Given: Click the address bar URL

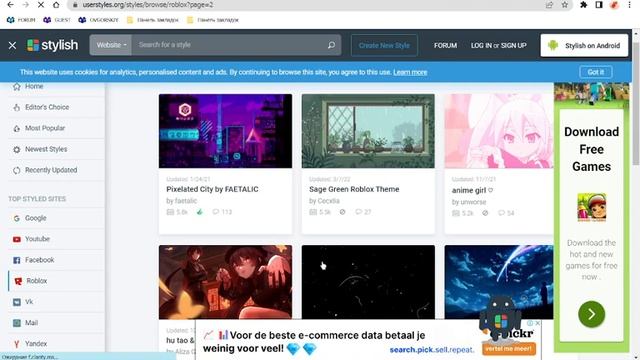Looking at the screenshot, I should [x=148, y=5].
